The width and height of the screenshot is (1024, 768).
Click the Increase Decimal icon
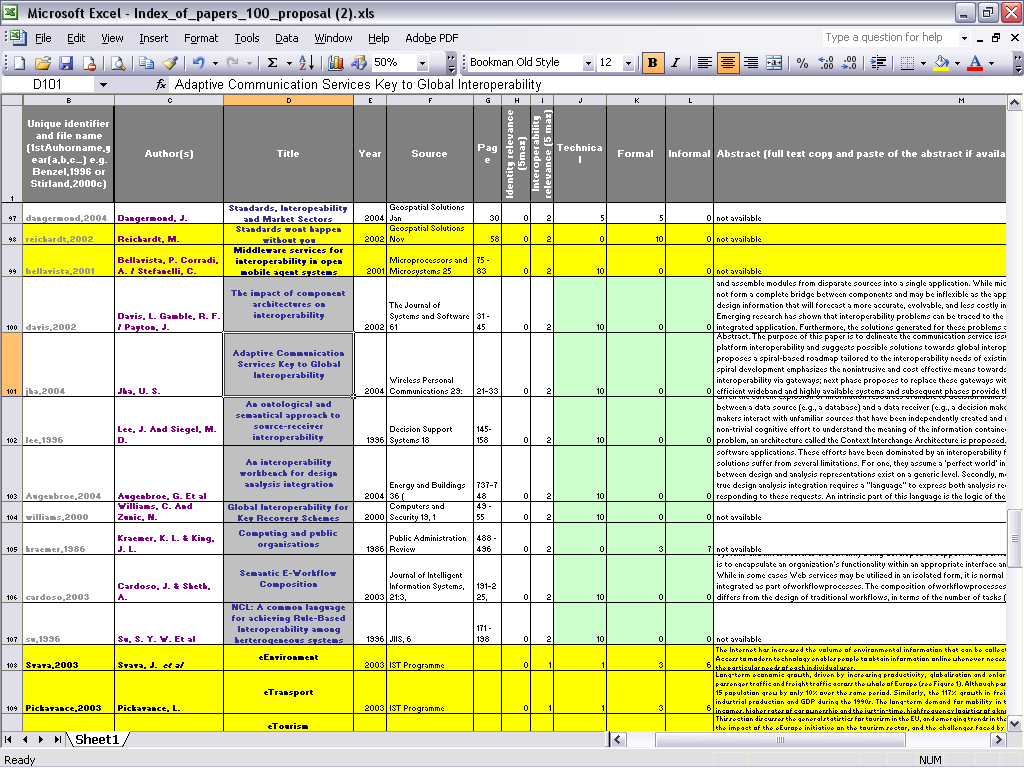[828, 63]
